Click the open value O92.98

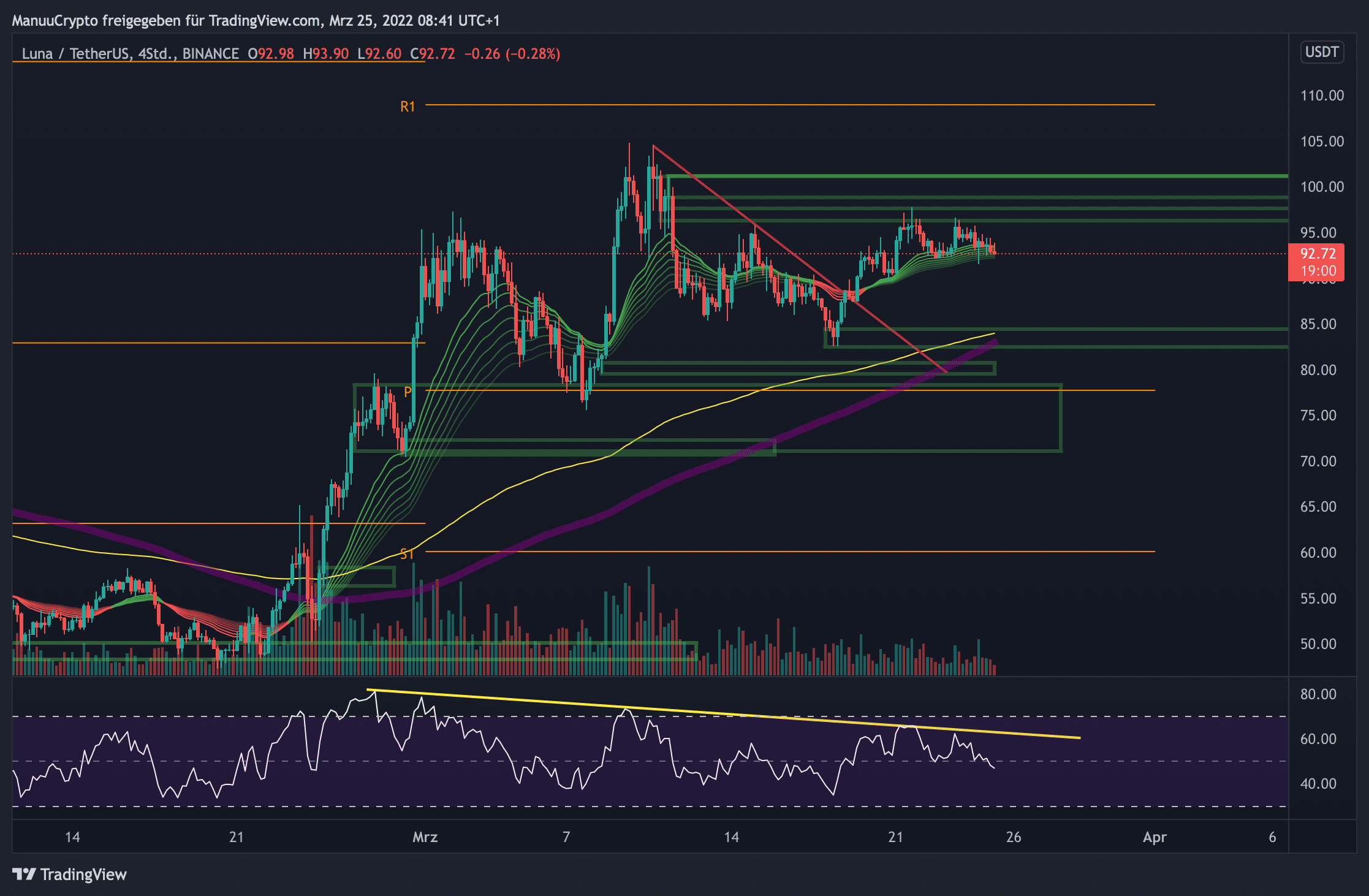click(271, 54)
